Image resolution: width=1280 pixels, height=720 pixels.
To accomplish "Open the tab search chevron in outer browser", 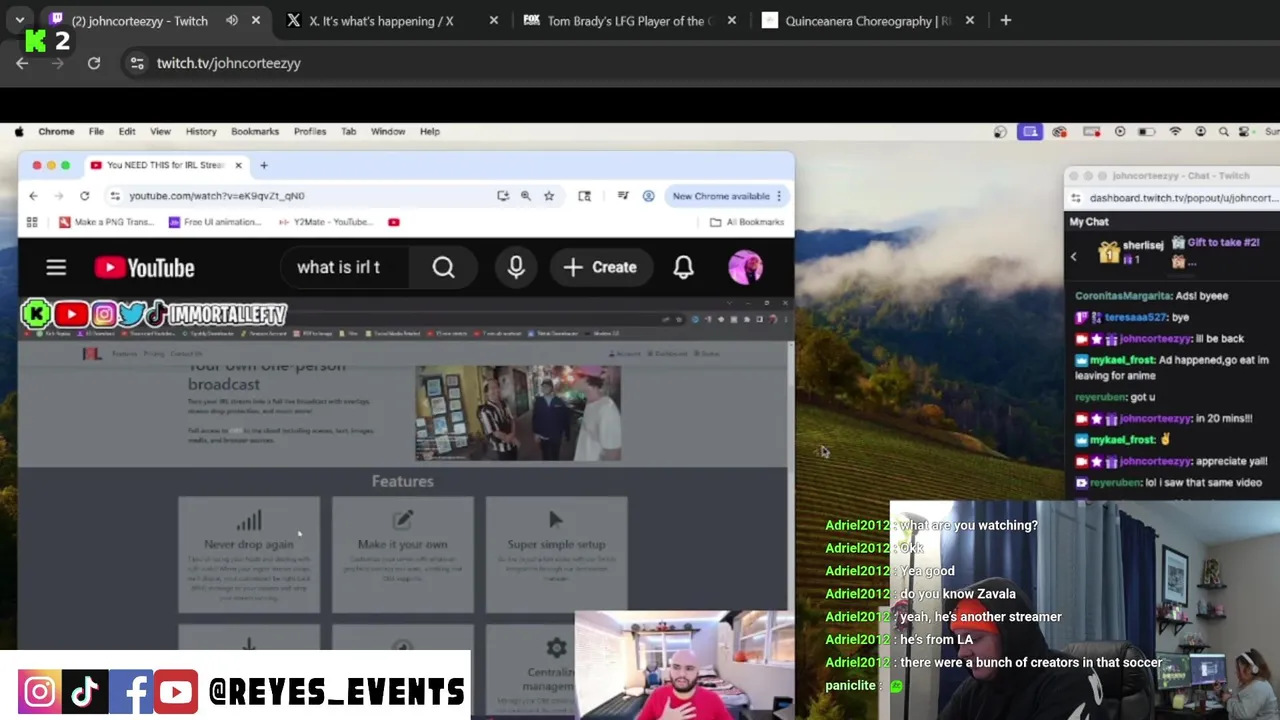I will pos(20,20).
